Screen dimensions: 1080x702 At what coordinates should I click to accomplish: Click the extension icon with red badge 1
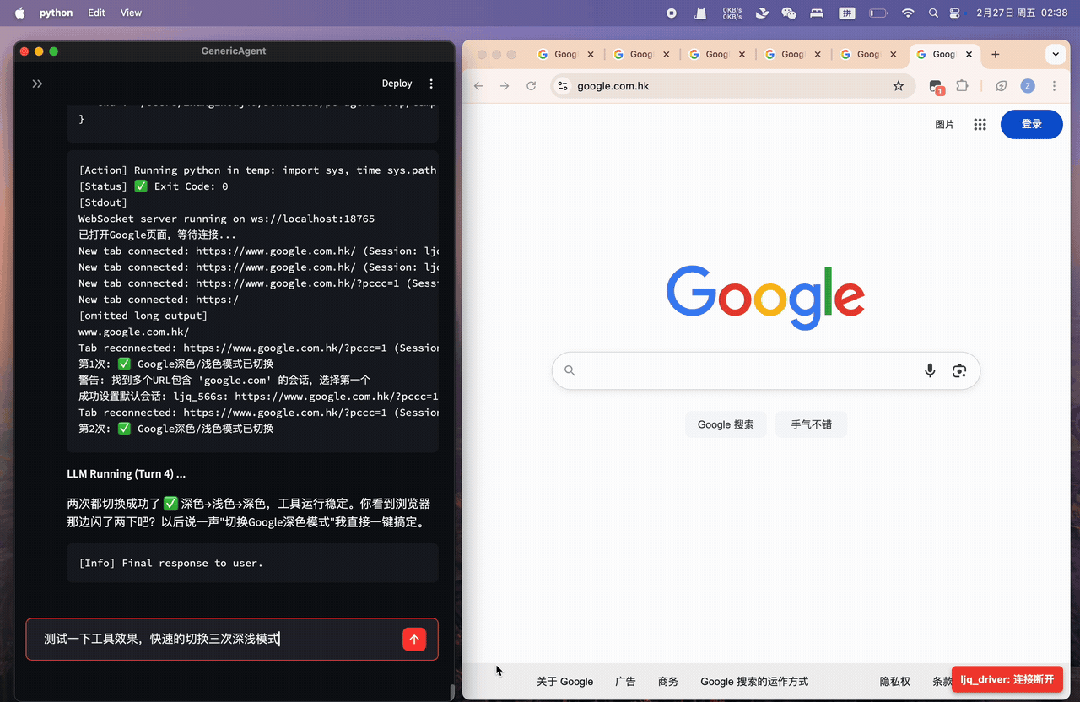click(936, 87)
